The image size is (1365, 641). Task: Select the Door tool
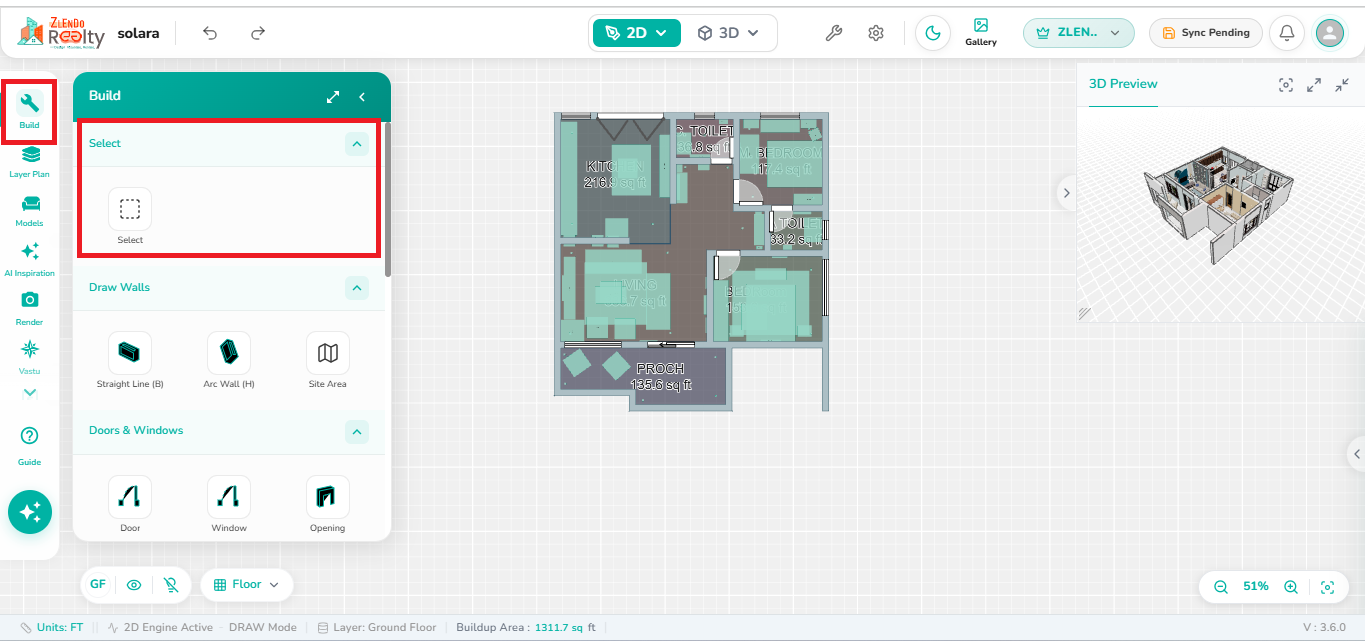pyautogui.click(x=130, y=497)
